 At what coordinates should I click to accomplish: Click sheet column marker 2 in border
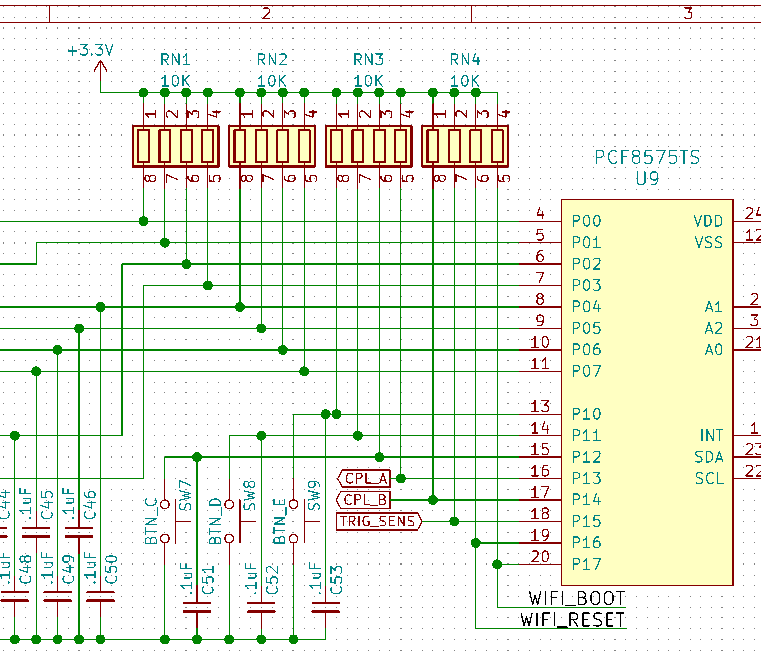tap(266, 13)
